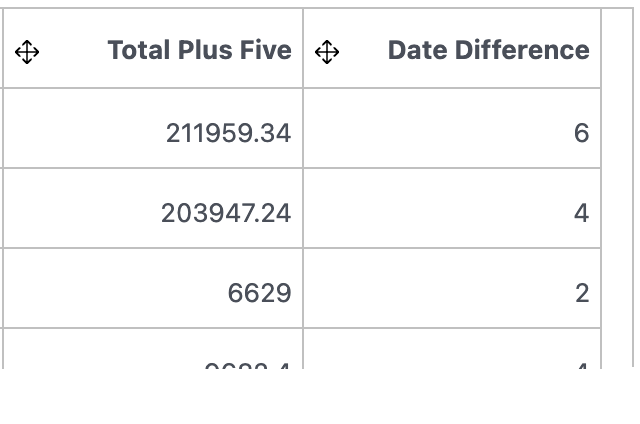Select the cell containing 6629
The height and width of the screenshot is (424, 640).
[x=153, y=288]
